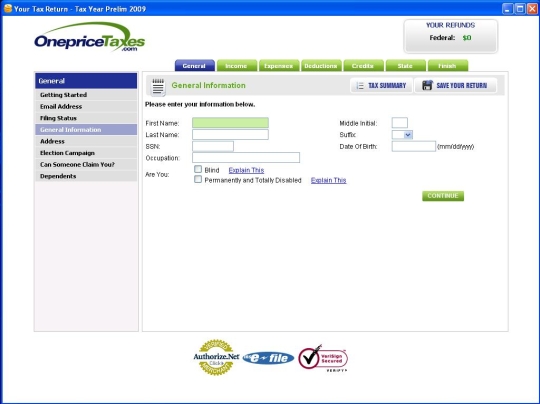Click the floppy disk save icon

point(427,85)
